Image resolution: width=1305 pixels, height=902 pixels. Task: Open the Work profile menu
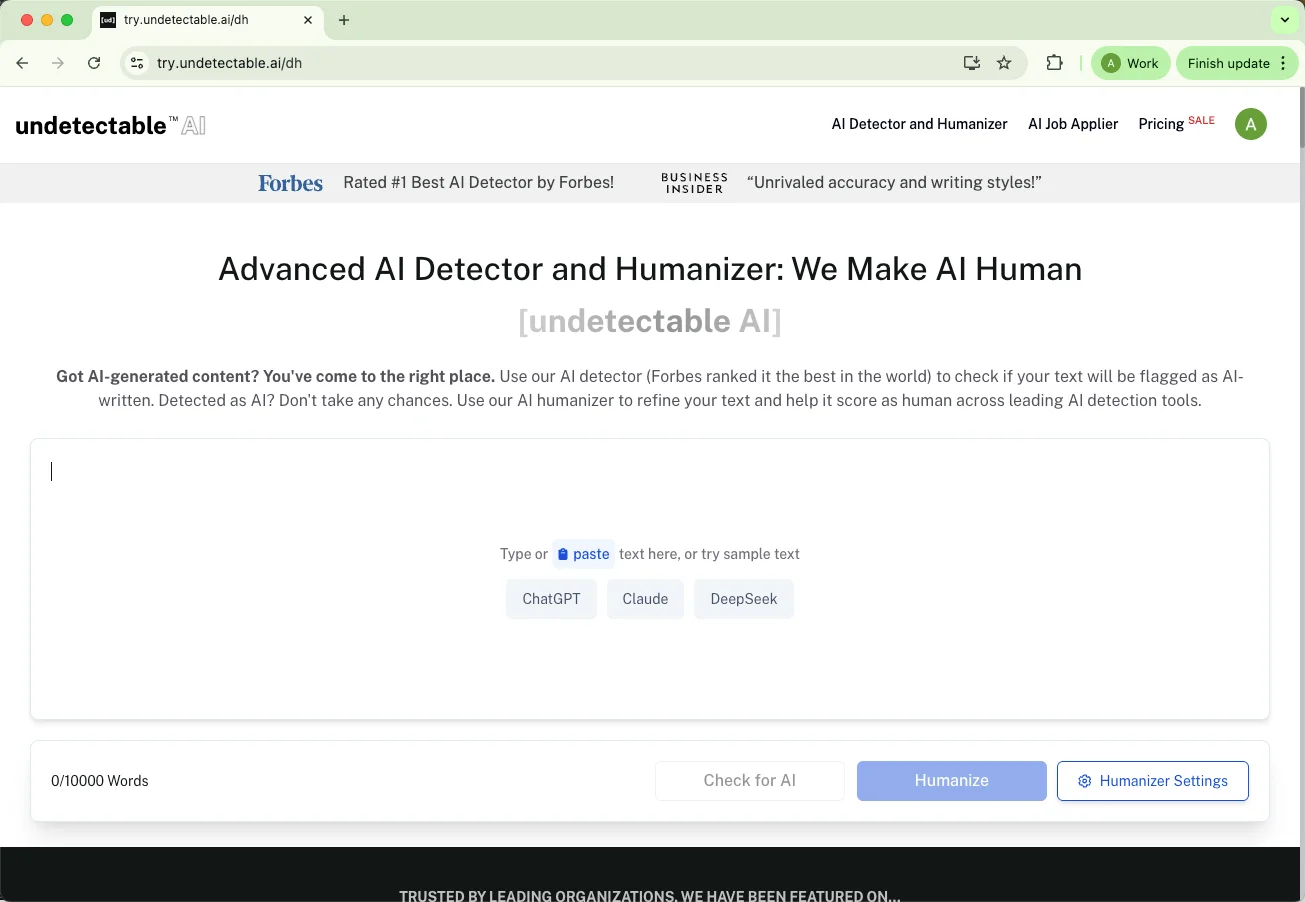coord(1130,62)
